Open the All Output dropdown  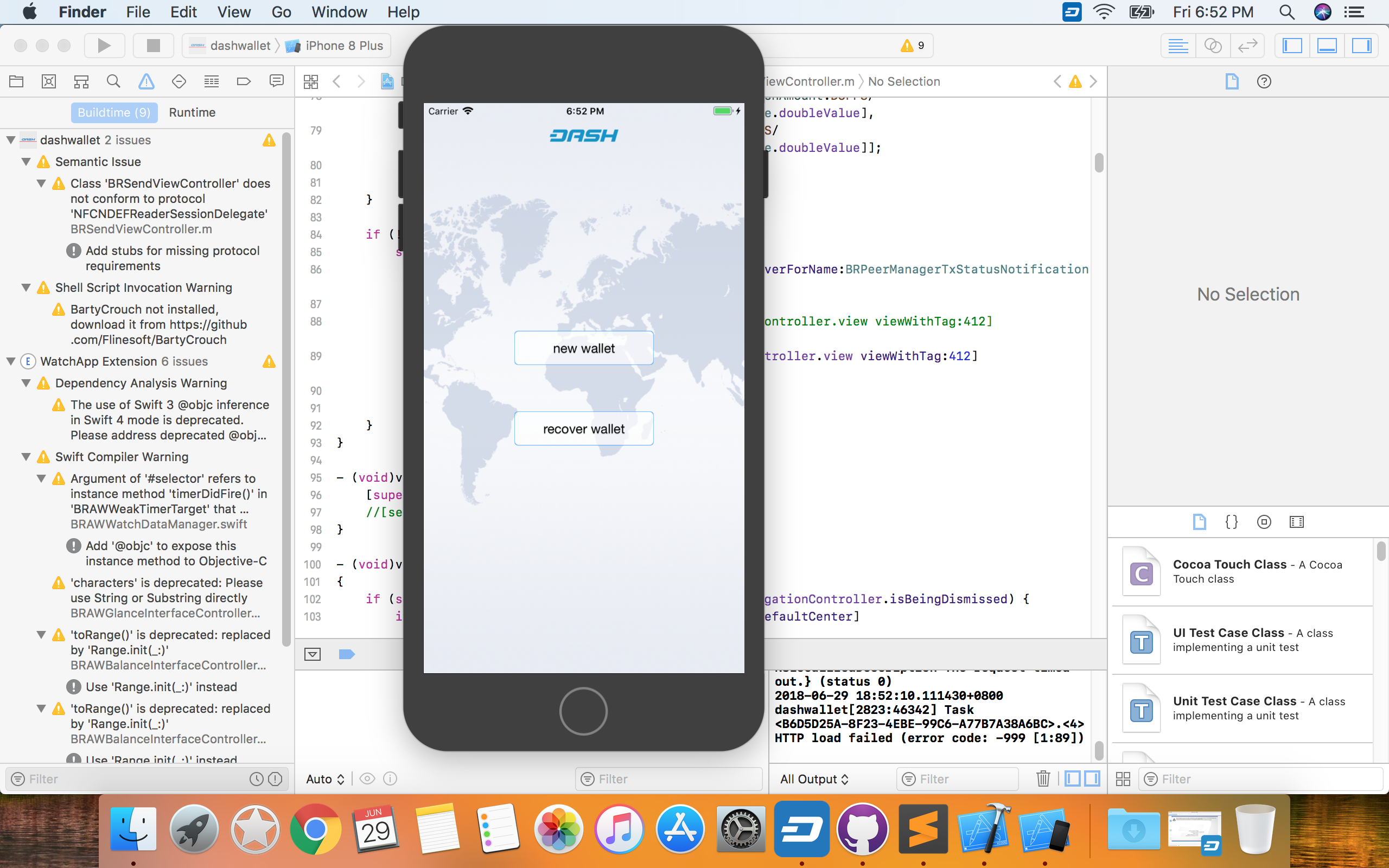813,778
